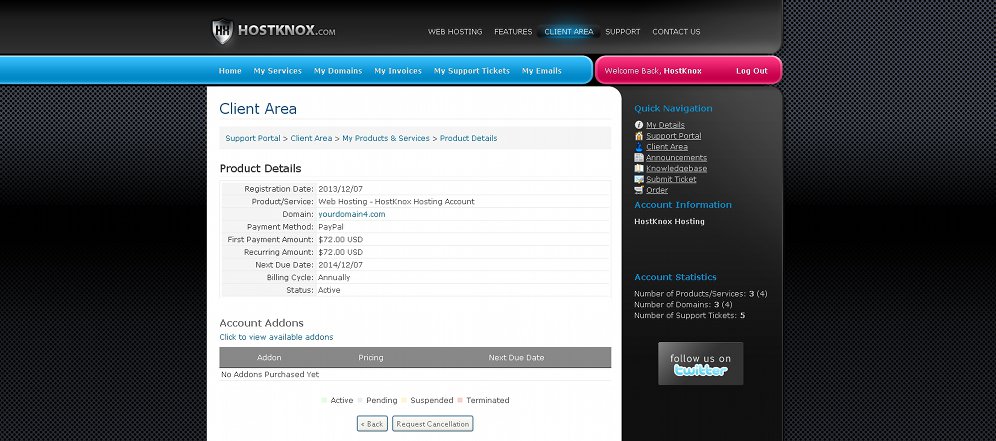Open the Support top menu item

[x=622, y=32]
